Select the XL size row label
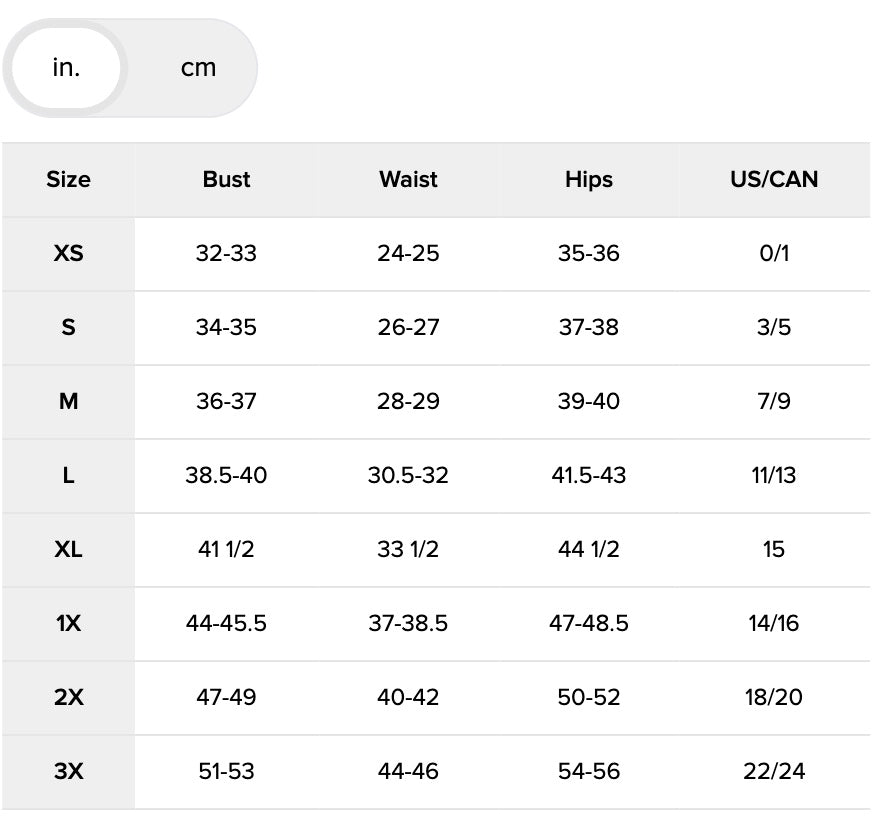888x826 pixels. pyautogui.click(x=68, y=550)
